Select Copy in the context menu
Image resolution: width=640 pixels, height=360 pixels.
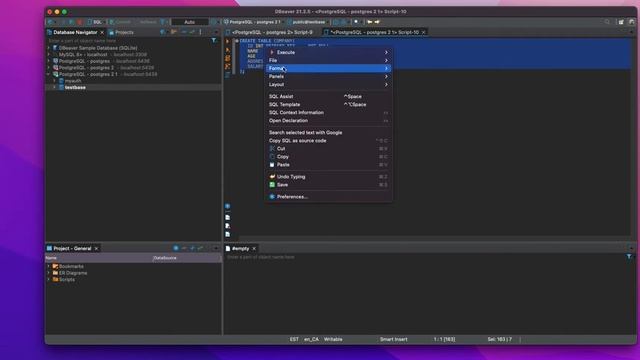(x=329, y=157)
